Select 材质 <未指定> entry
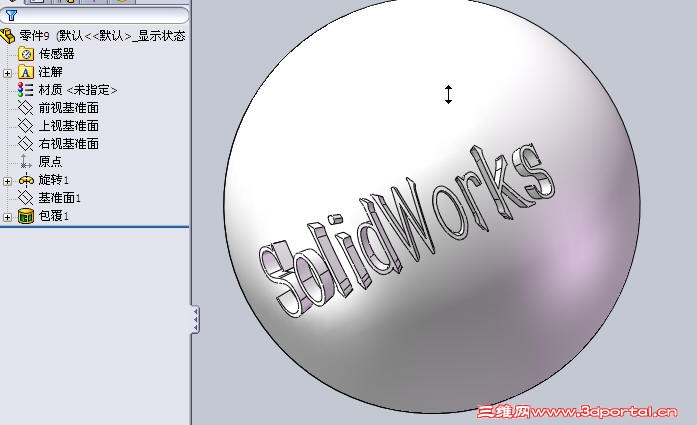 pos(77,90)
